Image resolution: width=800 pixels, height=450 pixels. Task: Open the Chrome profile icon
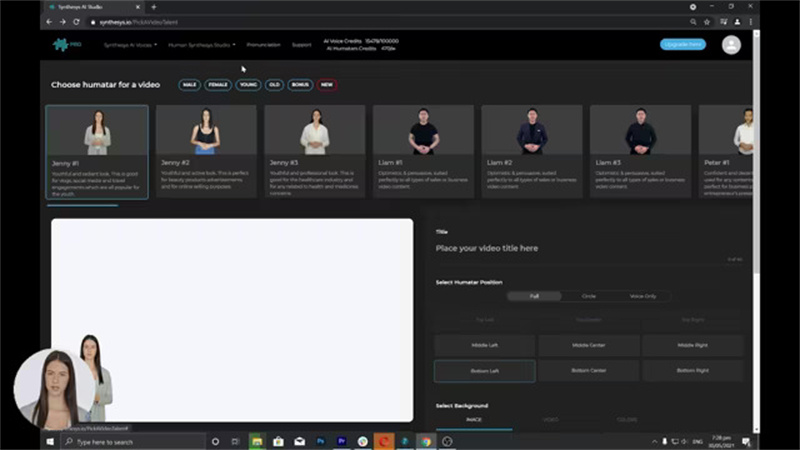click(x=737, y=22)
